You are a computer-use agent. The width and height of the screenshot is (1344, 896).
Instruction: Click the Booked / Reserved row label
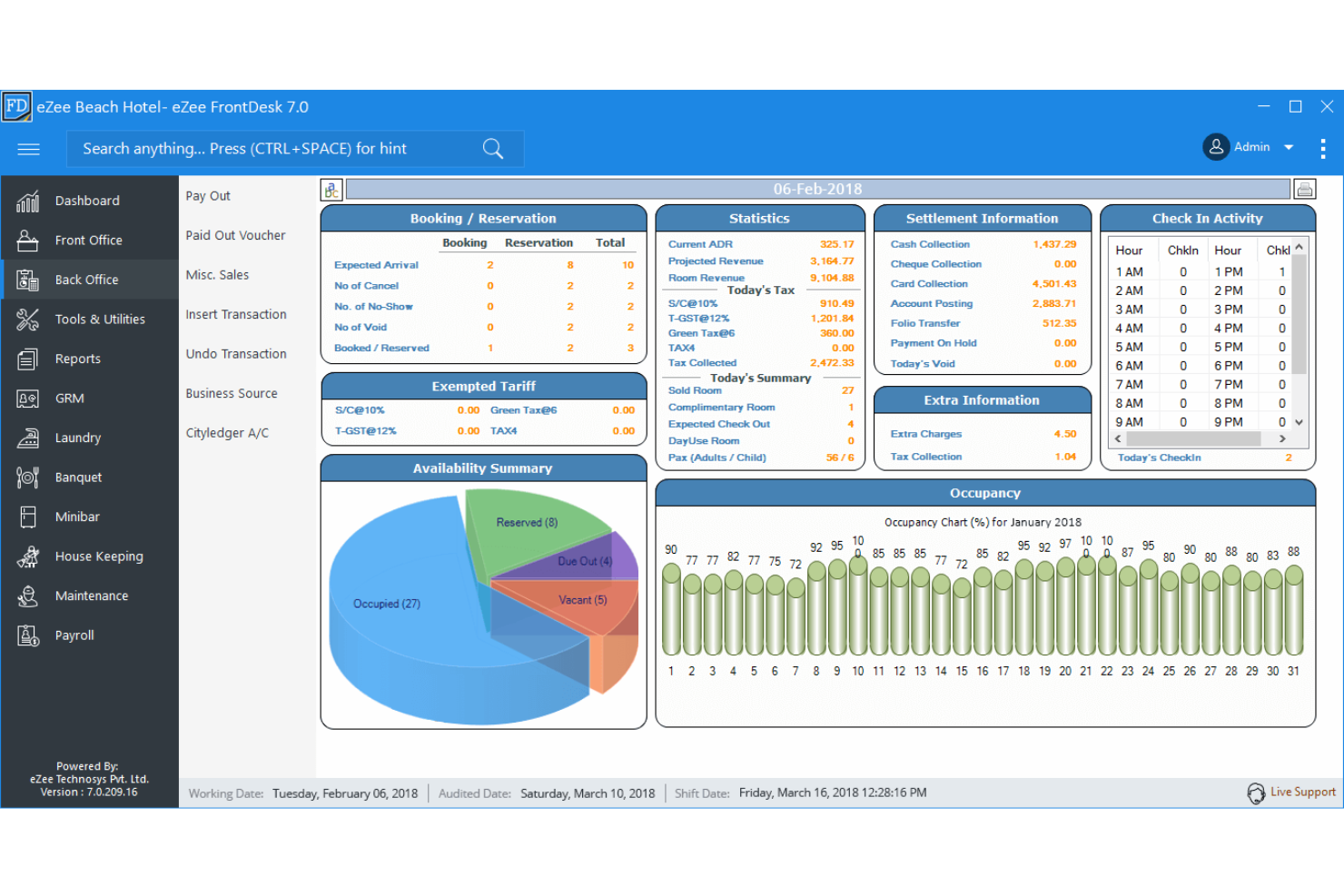pyautogui.click(x=381, y=348)
